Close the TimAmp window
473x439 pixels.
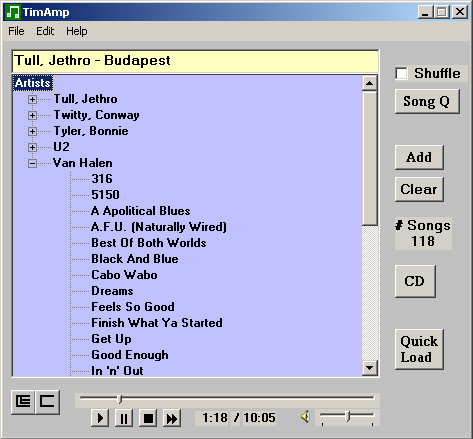460,12
